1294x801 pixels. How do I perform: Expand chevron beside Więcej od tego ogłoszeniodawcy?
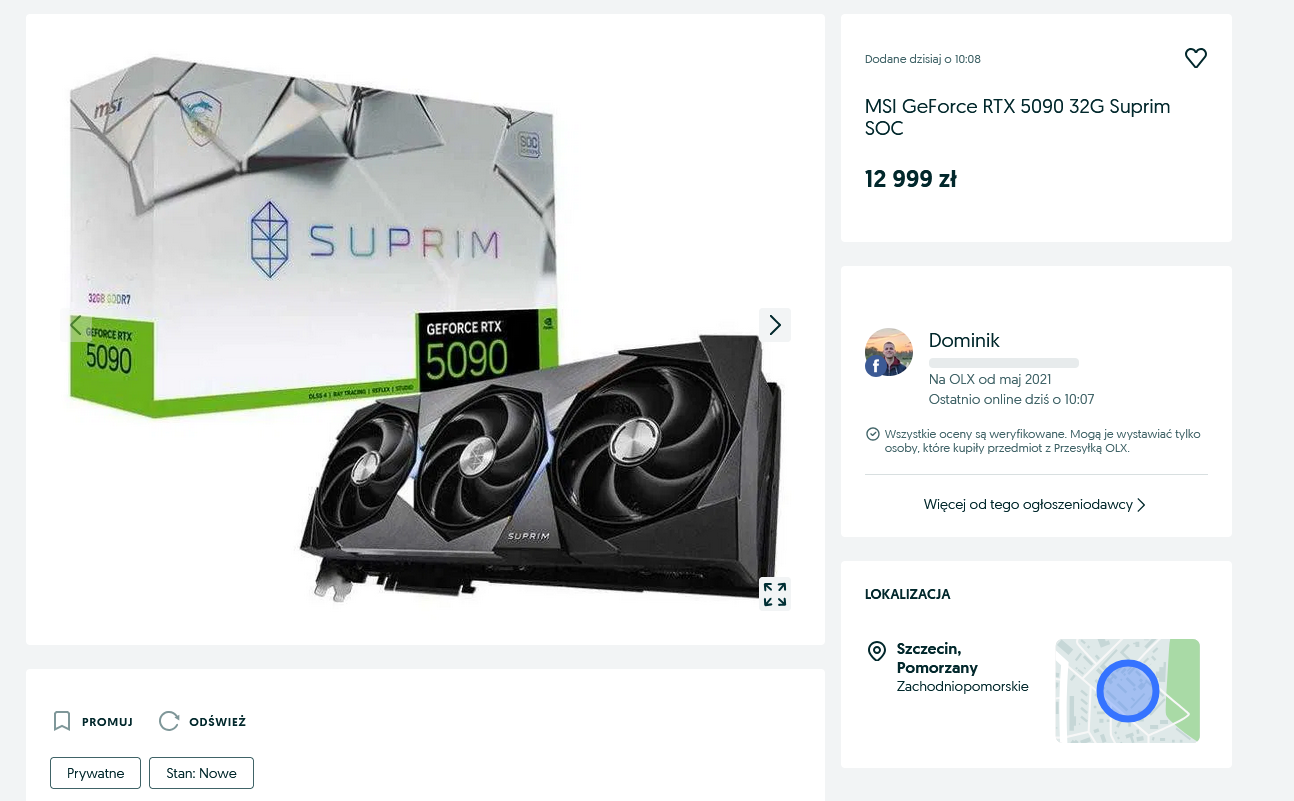point(1141,505)
